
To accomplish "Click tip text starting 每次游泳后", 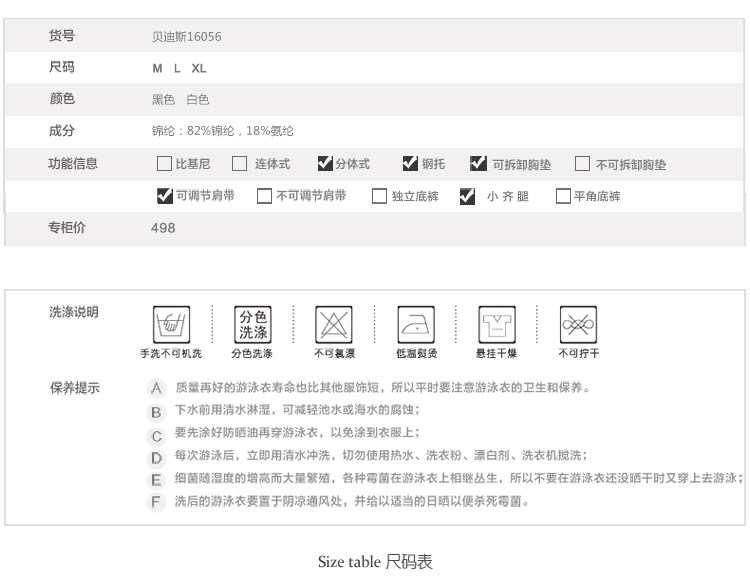I will click(381, 455).
